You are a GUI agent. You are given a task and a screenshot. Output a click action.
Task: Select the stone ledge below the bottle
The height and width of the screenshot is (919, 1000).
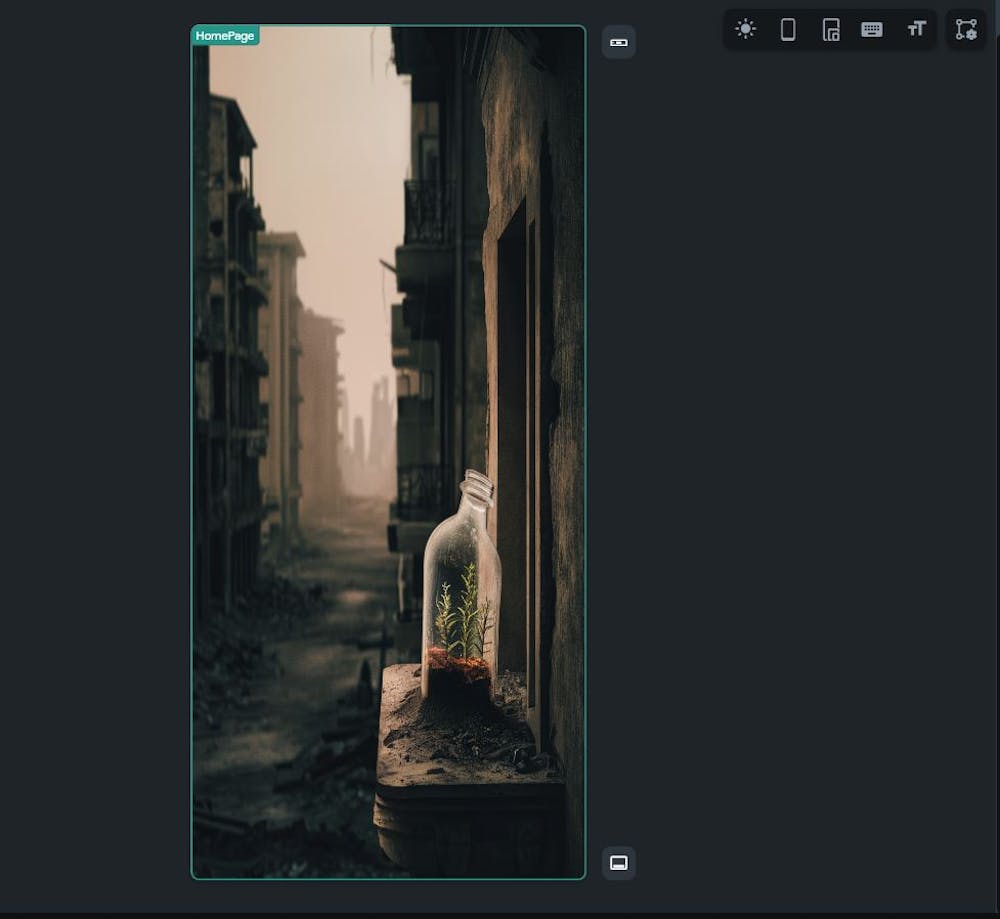465,780
